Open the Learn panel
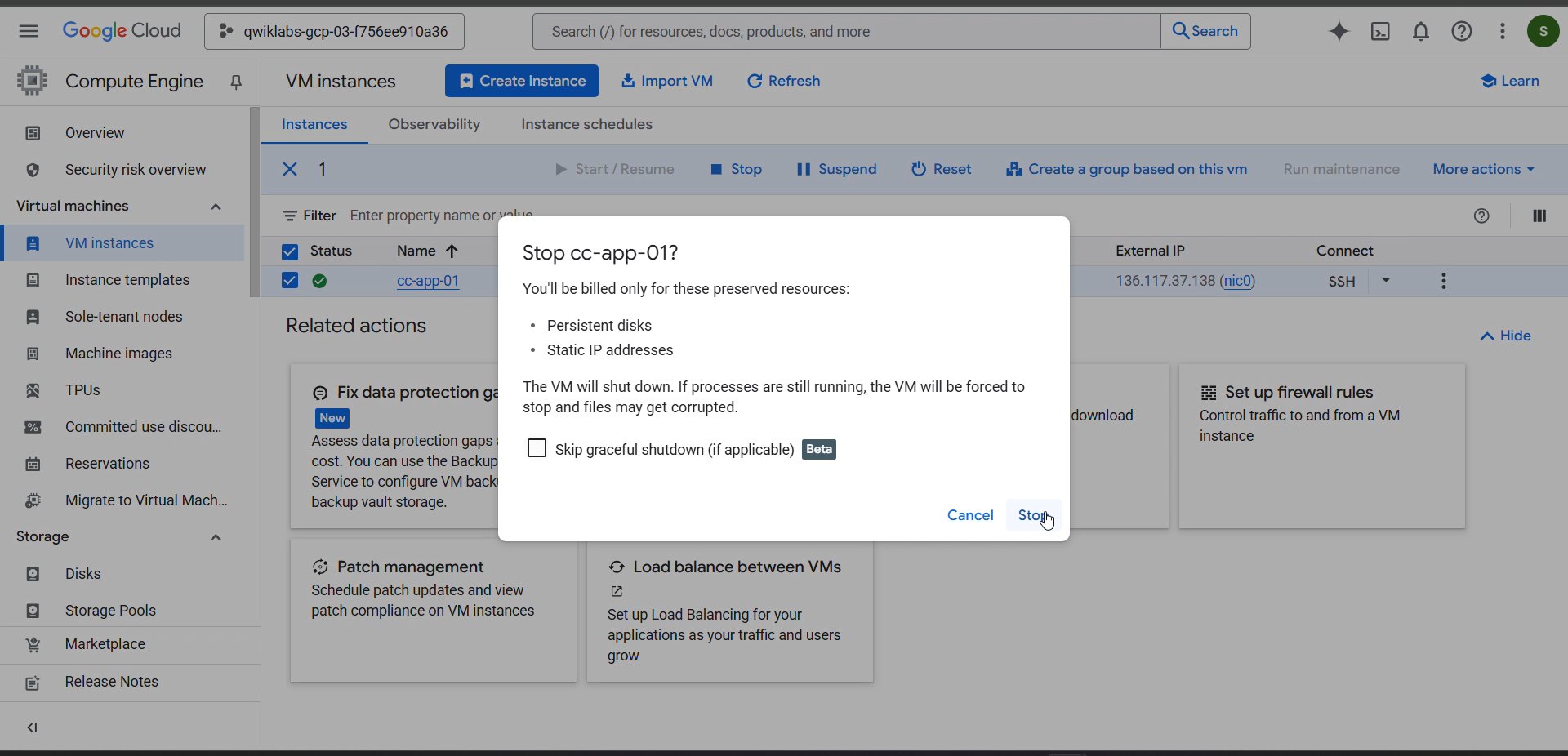The image size is (1568, 756). coord(1510,81)
